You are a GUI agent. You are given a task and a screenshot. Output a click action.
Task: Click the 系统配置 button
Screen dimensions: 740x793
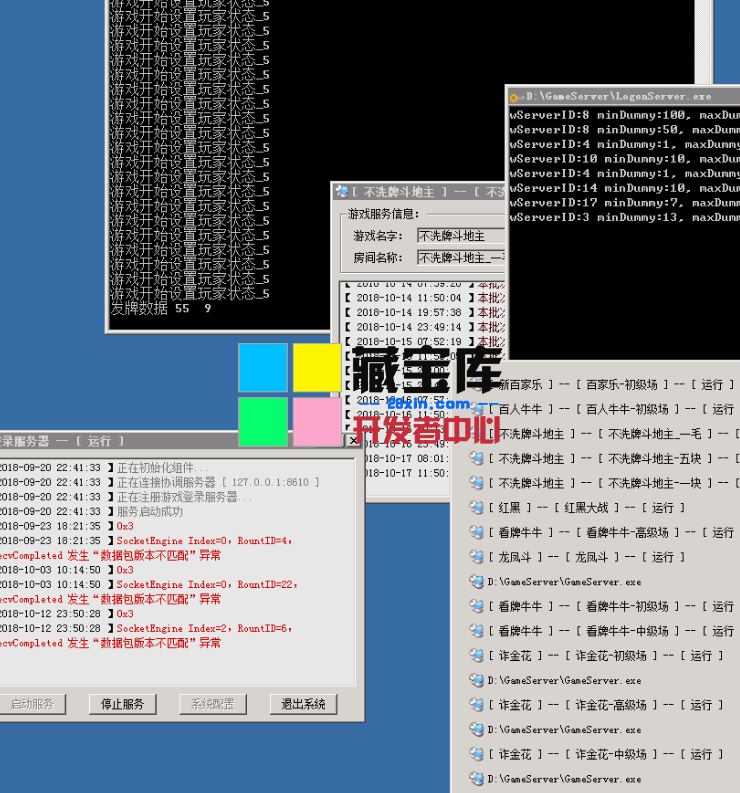(212, 704)
